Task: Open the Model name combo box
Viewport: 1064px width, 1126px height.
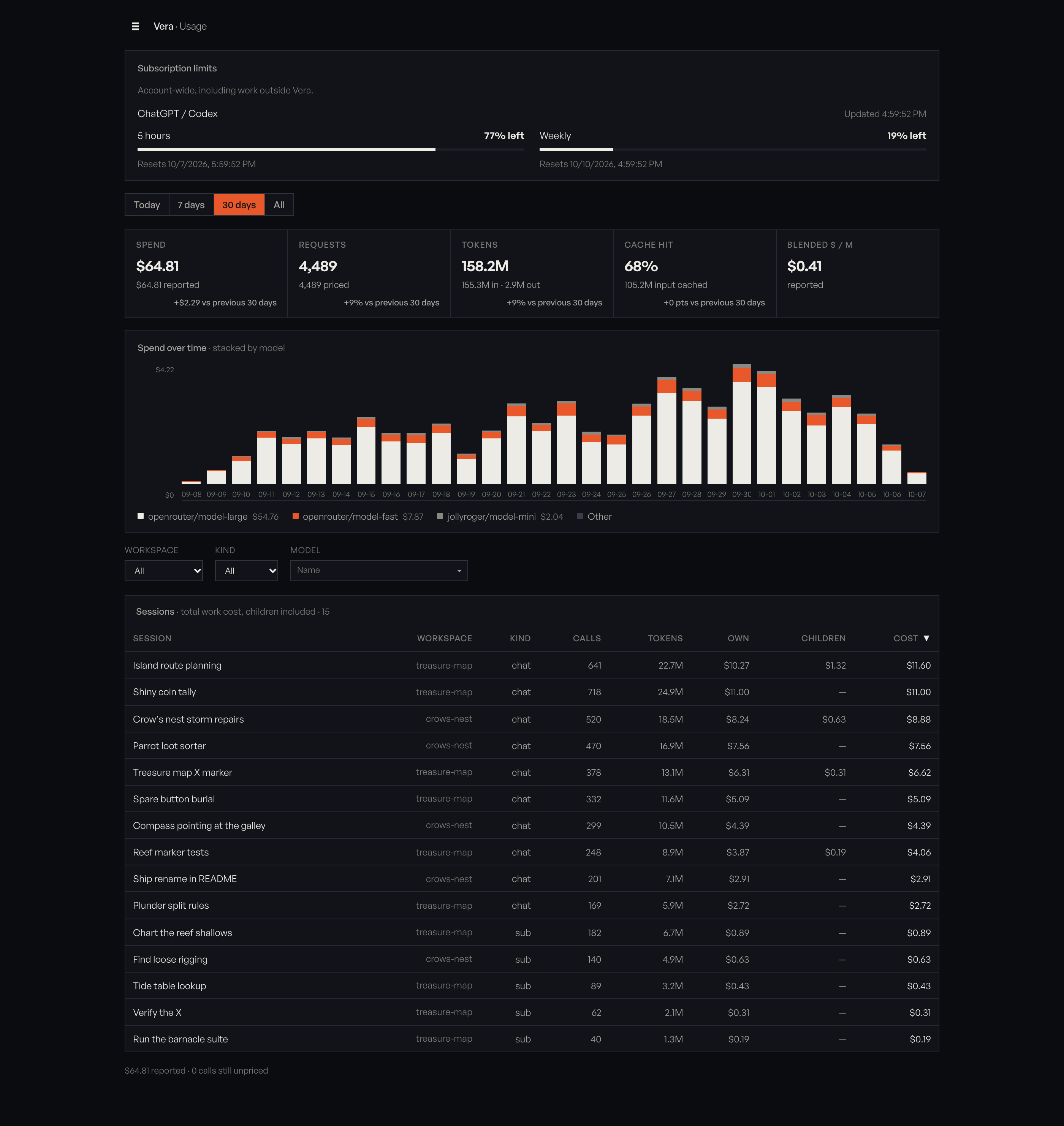Action: point(379,570)
